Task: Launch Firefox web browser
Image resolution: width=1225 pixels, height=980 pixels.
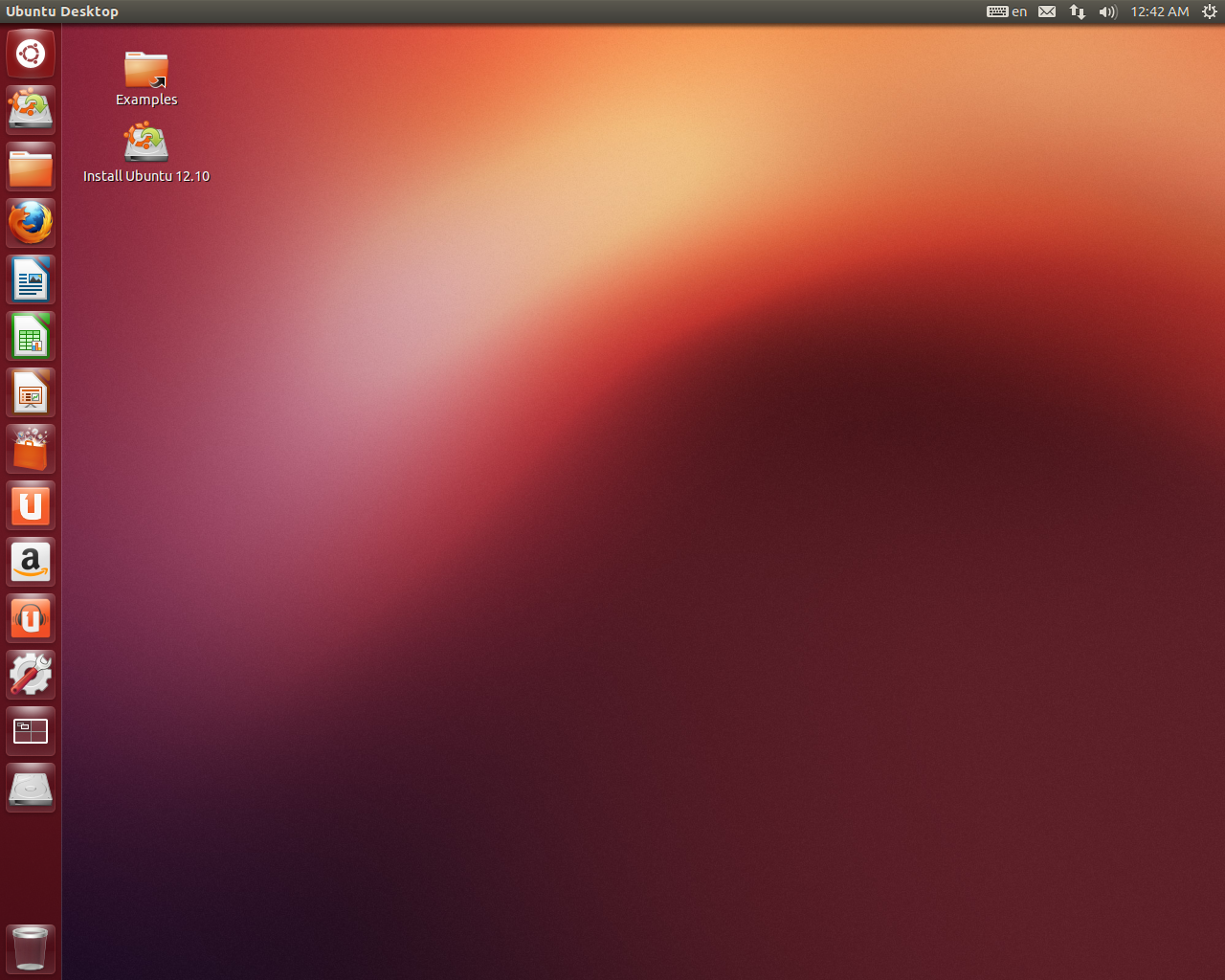Action: tap(30, 222)
